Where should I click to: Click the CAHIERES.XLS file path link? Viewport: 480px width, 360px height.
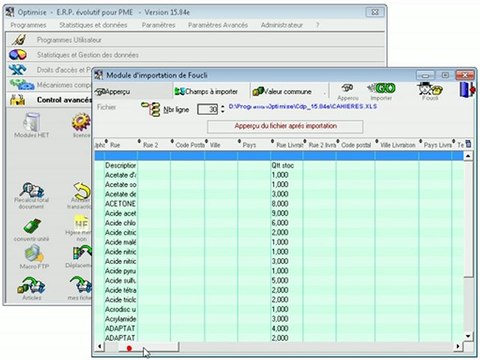click(x=303, y=107)
